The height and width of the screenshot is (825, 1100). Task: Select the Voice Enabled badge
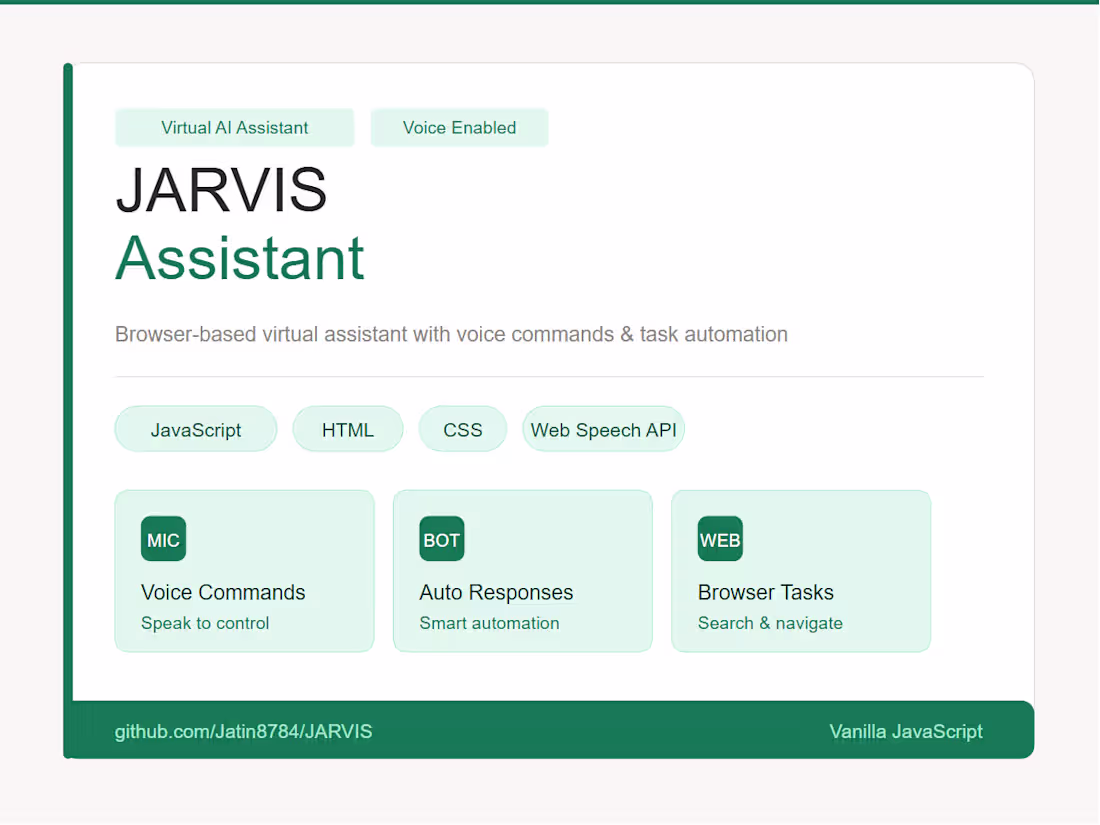pyautogui.click(x=460, y=128)
